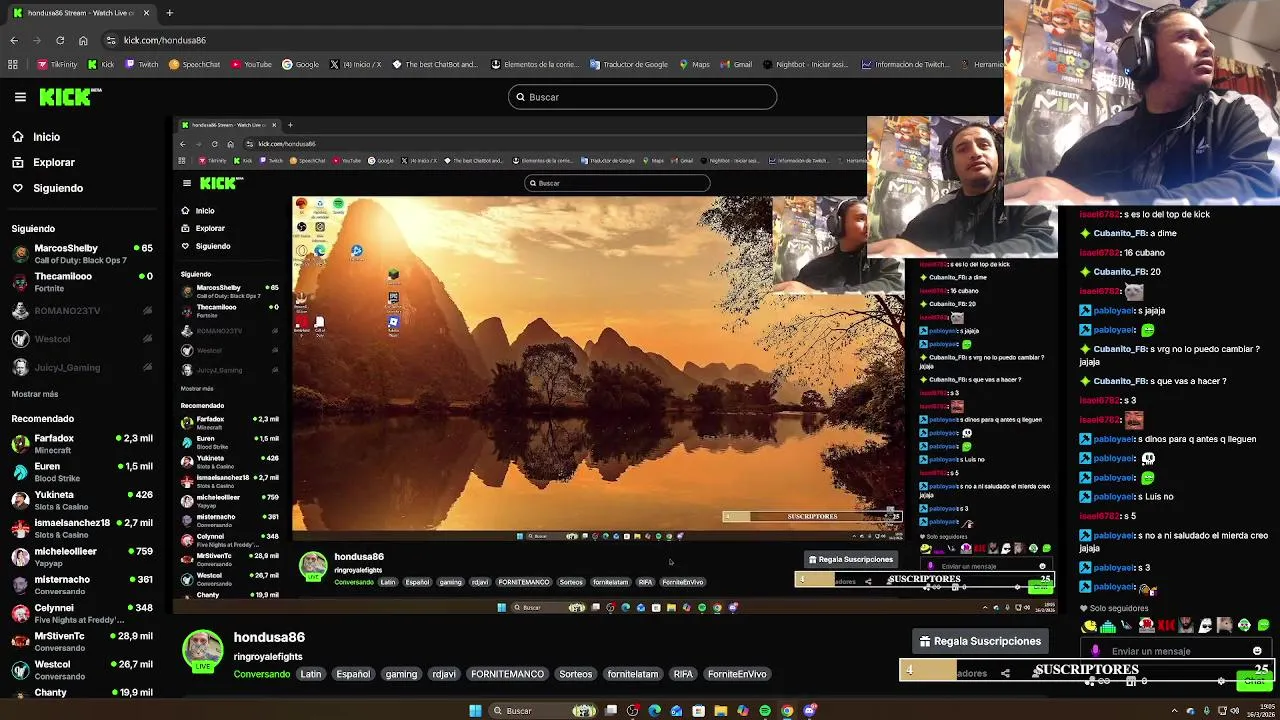Select the RIFA tag

coord(683,674)
